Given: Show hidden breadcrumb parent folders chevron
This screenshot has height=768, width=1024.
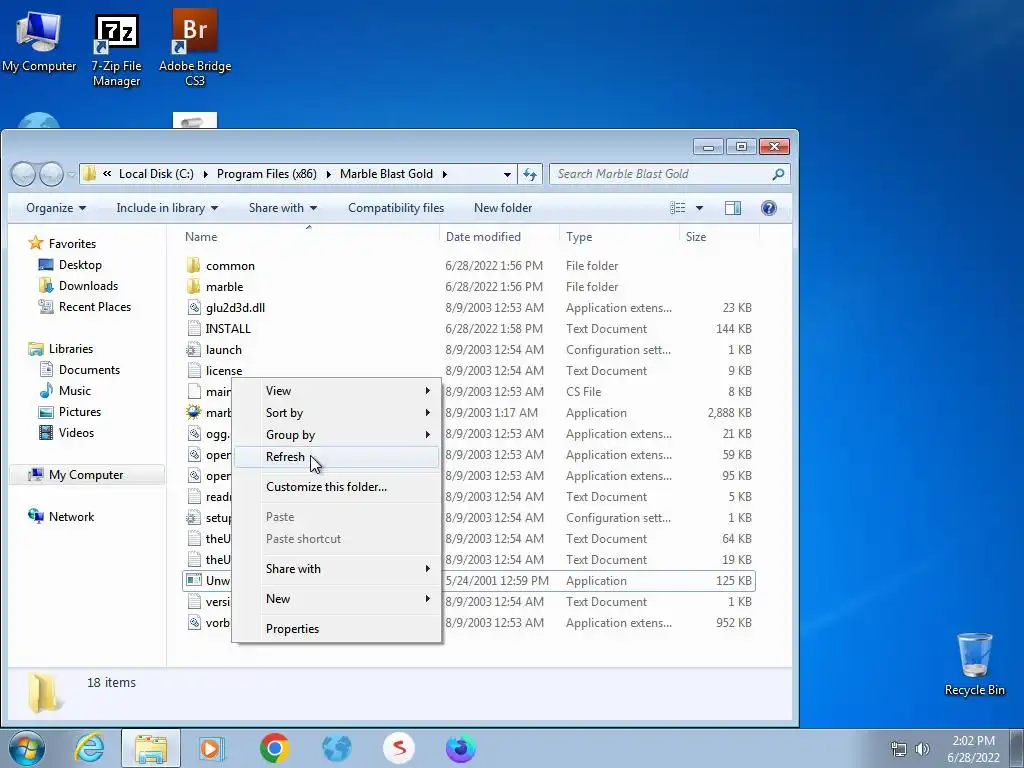Looking at the screenshot, I should coord(107,174).
